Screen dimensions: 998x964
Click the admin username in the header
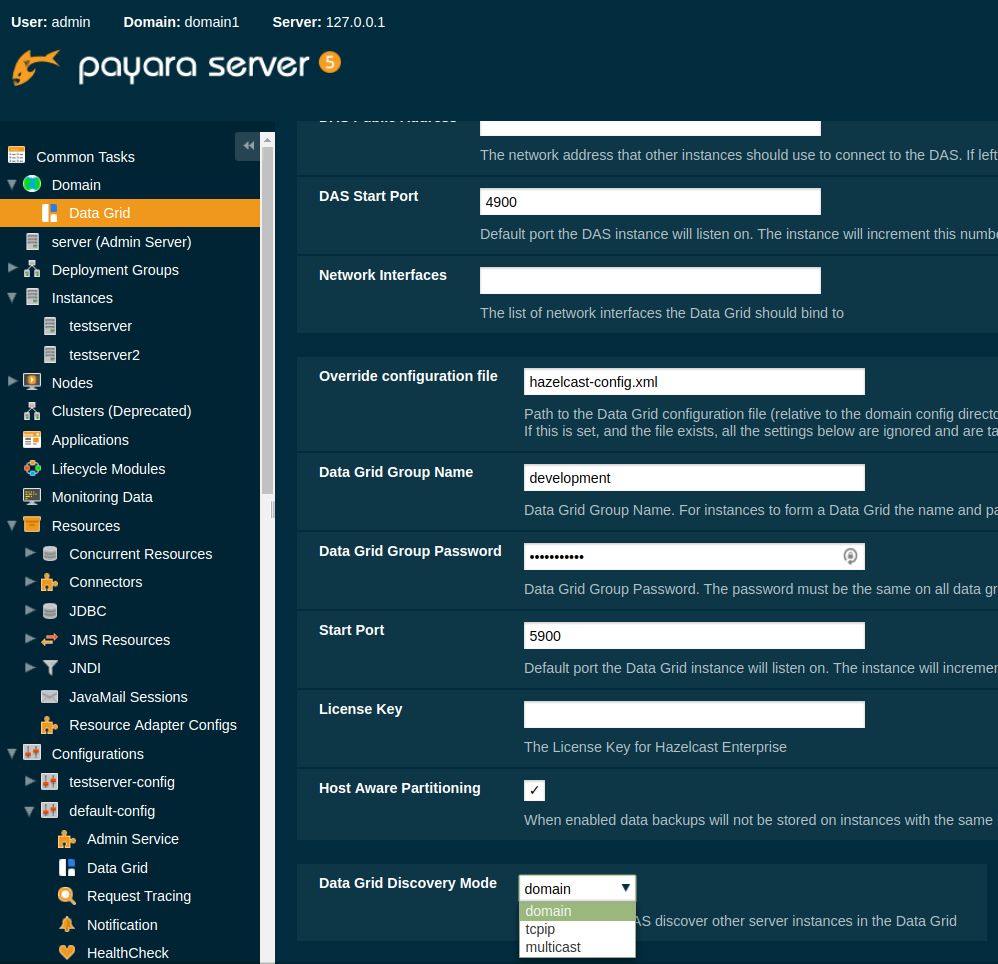(72, 21)
